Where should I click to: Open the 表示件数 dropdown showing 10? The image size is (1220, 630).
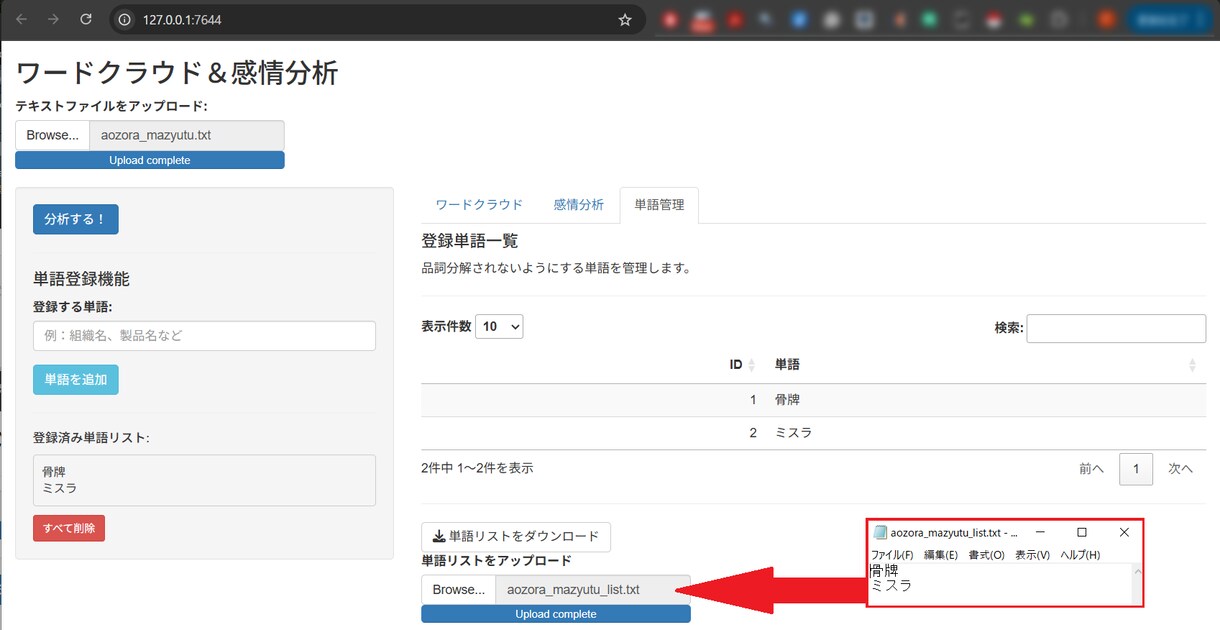(499, 326)
